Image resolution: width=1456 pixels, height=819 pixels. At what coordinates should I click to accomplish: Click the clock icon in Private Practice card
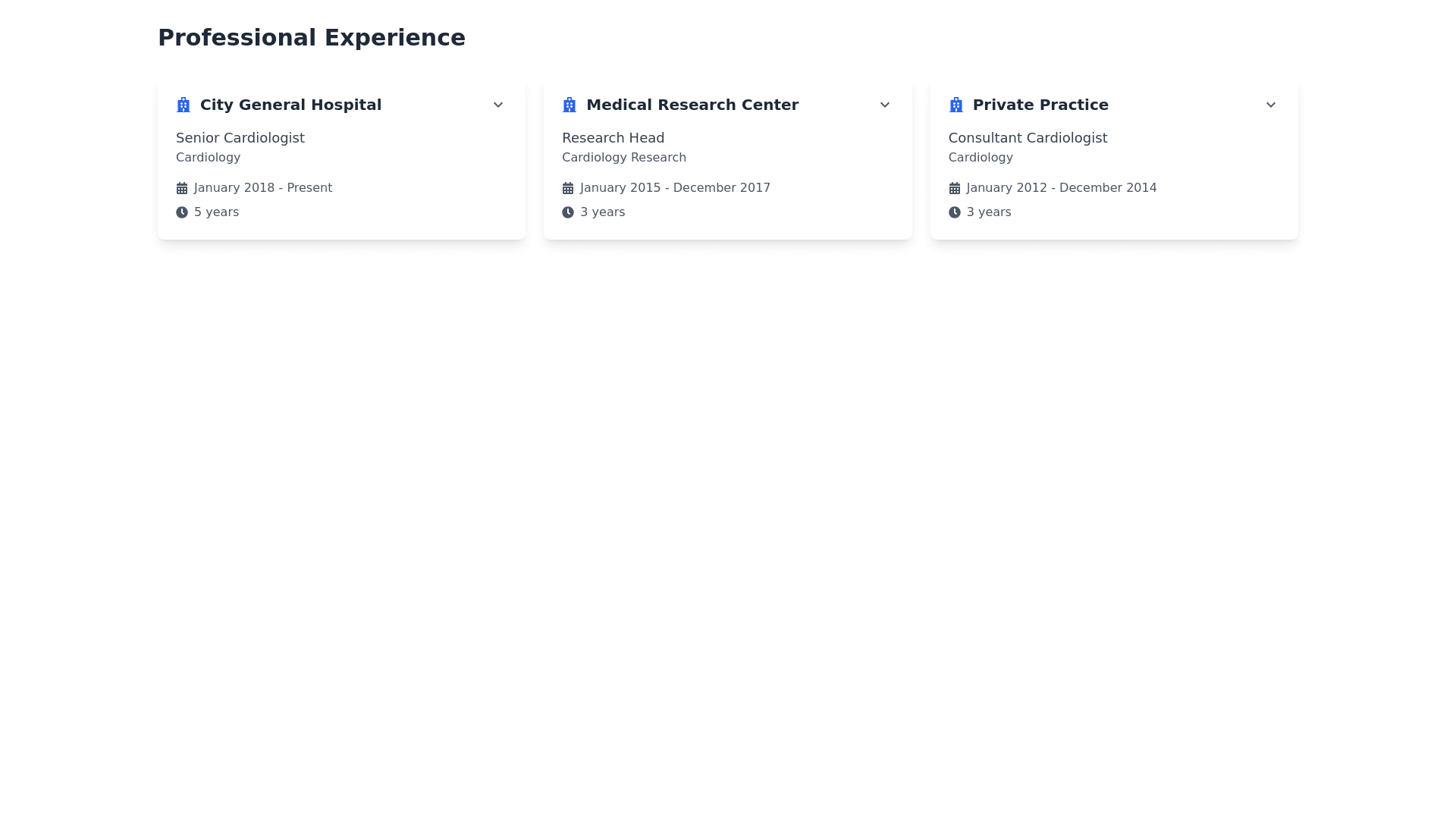(954, 212)
